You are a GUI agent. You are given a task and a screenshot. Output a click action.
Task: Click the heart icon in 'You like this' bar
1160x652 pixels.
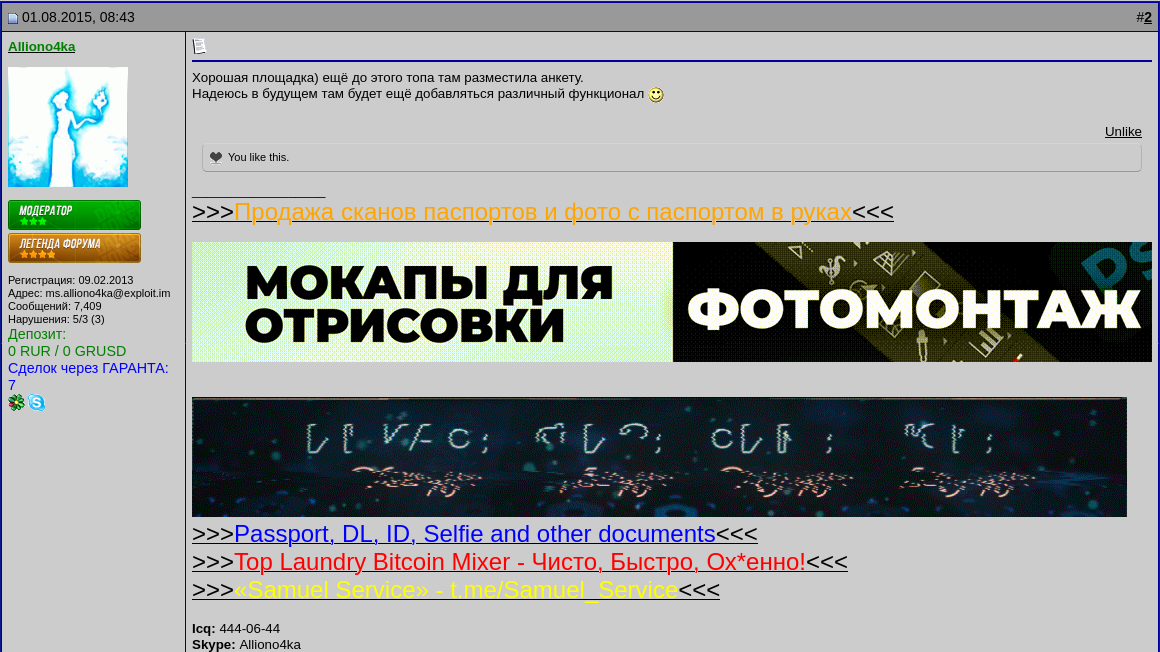tap(216, 156)
